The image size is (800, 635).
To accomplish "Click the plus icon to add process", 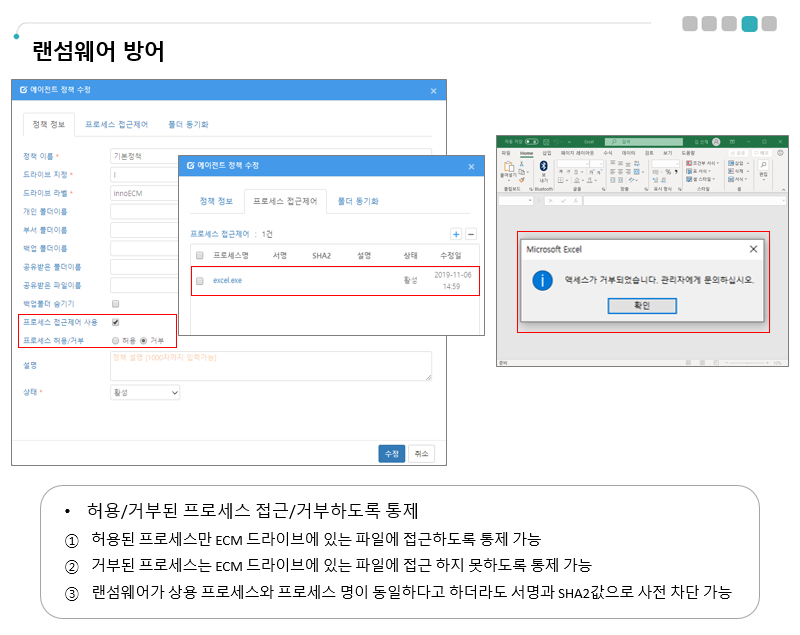I will point(456,234).
